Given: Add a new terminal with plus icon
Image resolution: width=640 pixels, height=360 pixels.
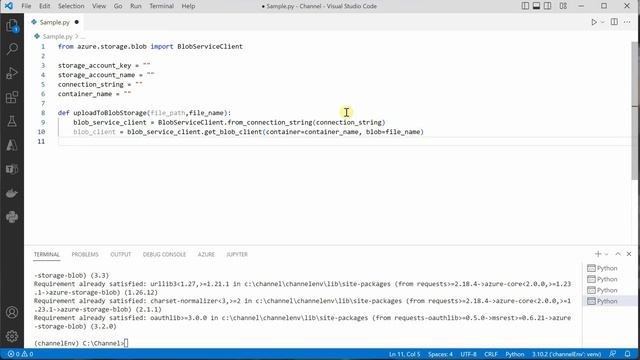Looking at the screenshot, I should [598, 254].
